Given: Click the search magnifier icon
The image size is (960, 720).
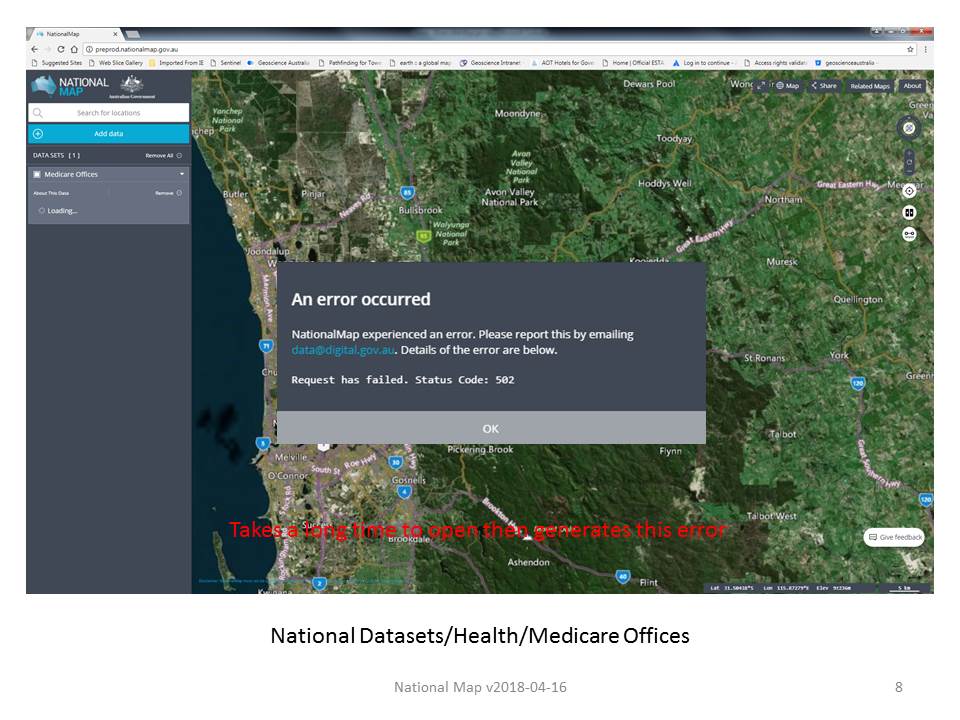Looking at the screenshot, I should [x=38, y=113].
